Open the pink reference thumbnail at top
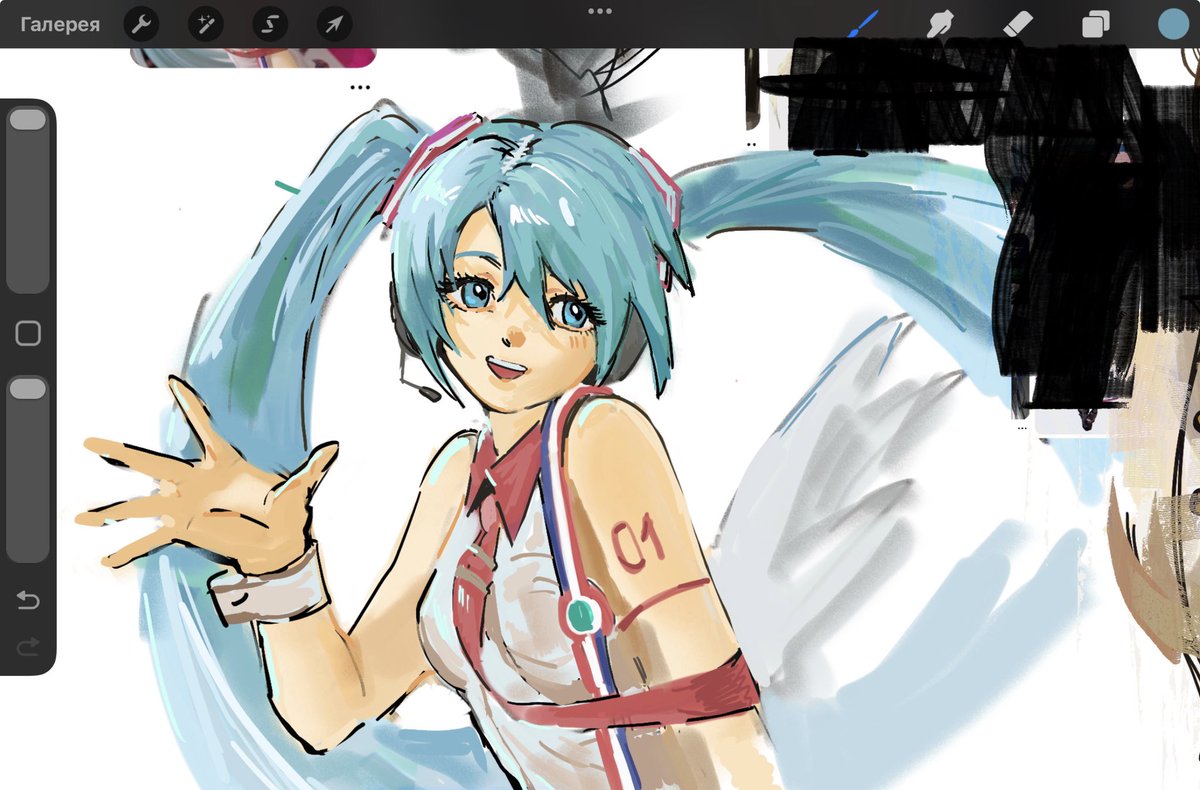Image resolution: width=1200 pixels, height=790 pixels. coord(253,57)
